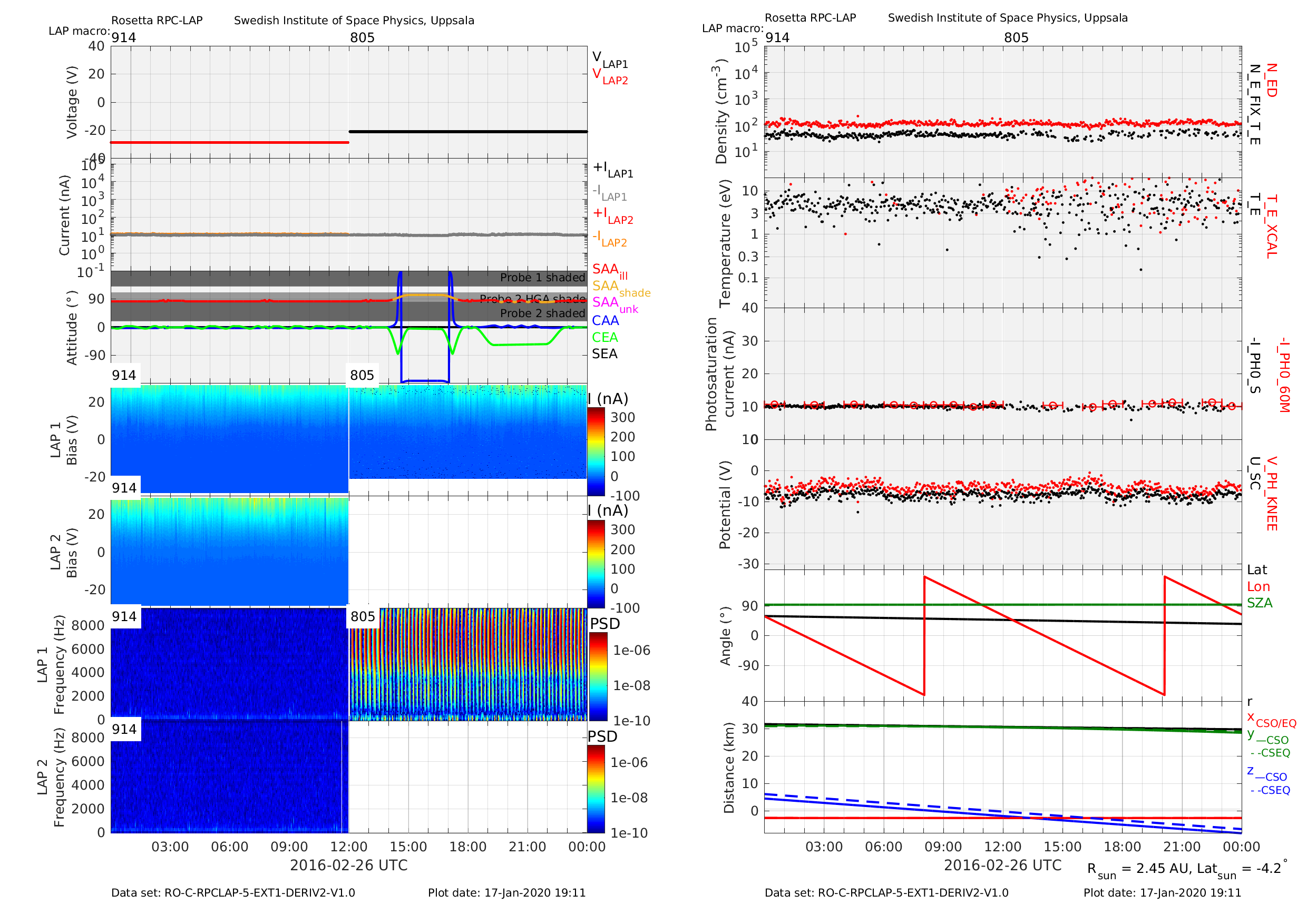The width and height of the screenshot is (1307, 924).
Task: Click the 'Angle (°)' axis label
Action: (725, 636)
